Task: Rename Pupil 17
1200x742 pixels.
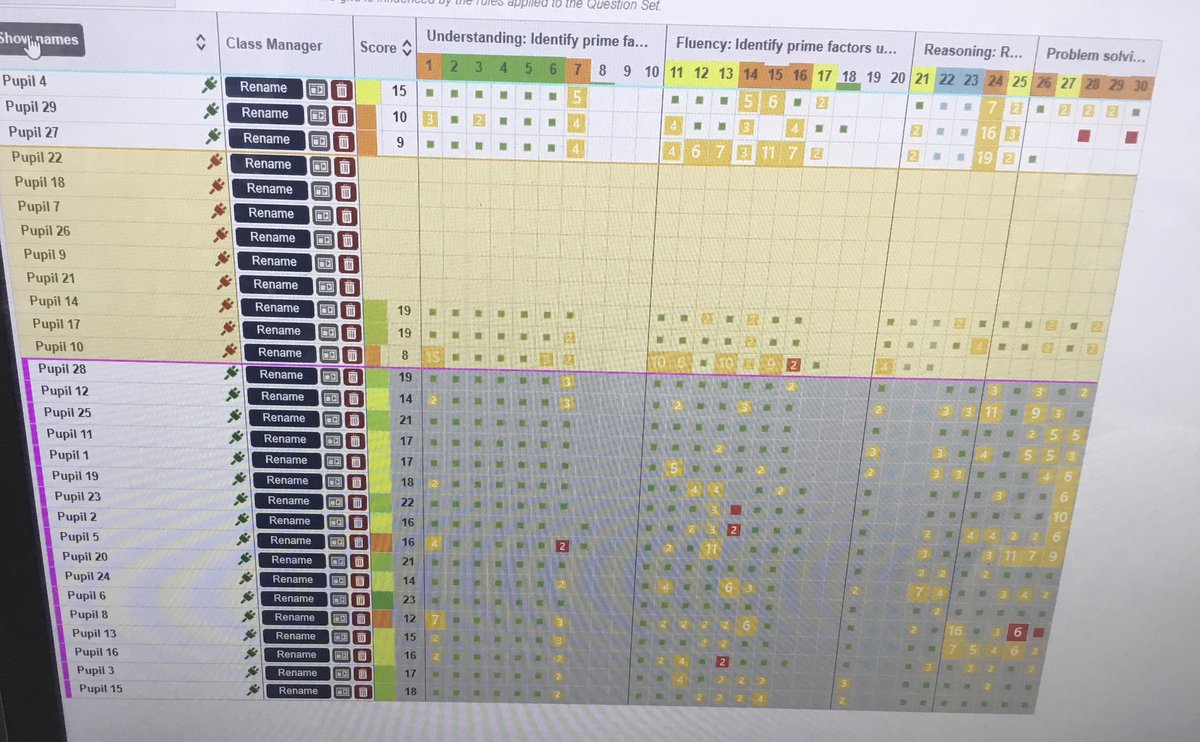Action: tap(278, 331)
